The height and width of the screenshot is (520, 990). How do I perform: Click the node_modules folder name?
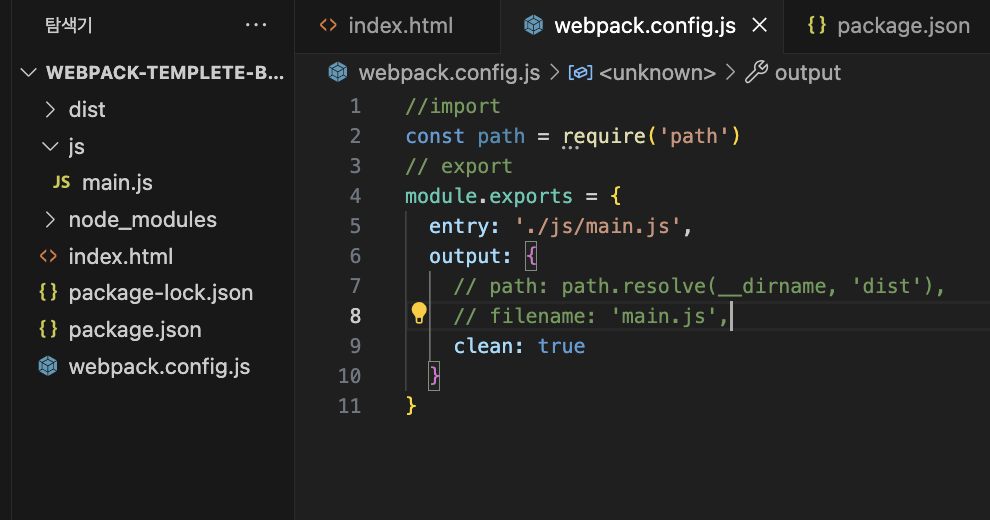click(143, 220)
